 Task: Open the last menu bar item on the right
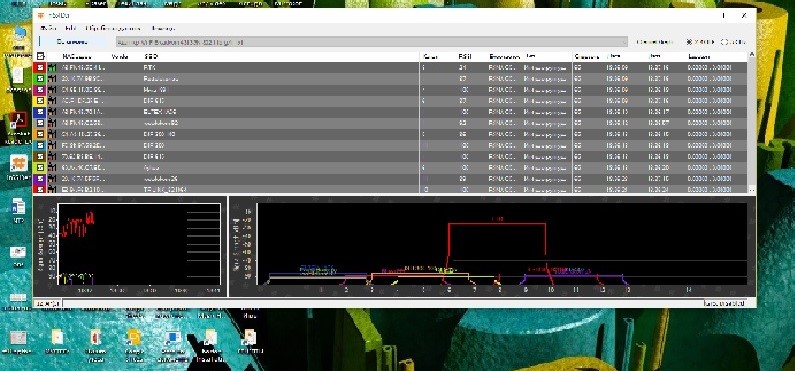tap(163, 28)
